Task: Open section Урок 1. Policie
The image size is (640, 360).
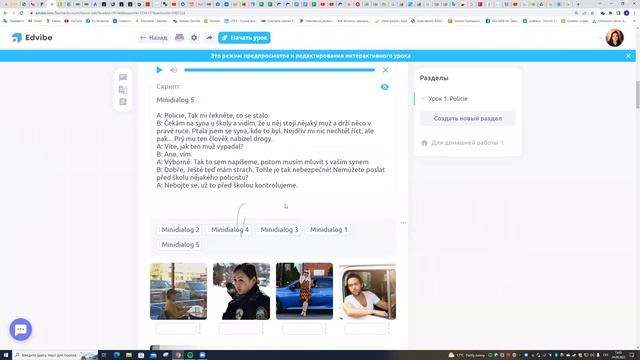Action: [x=448, y=99]
